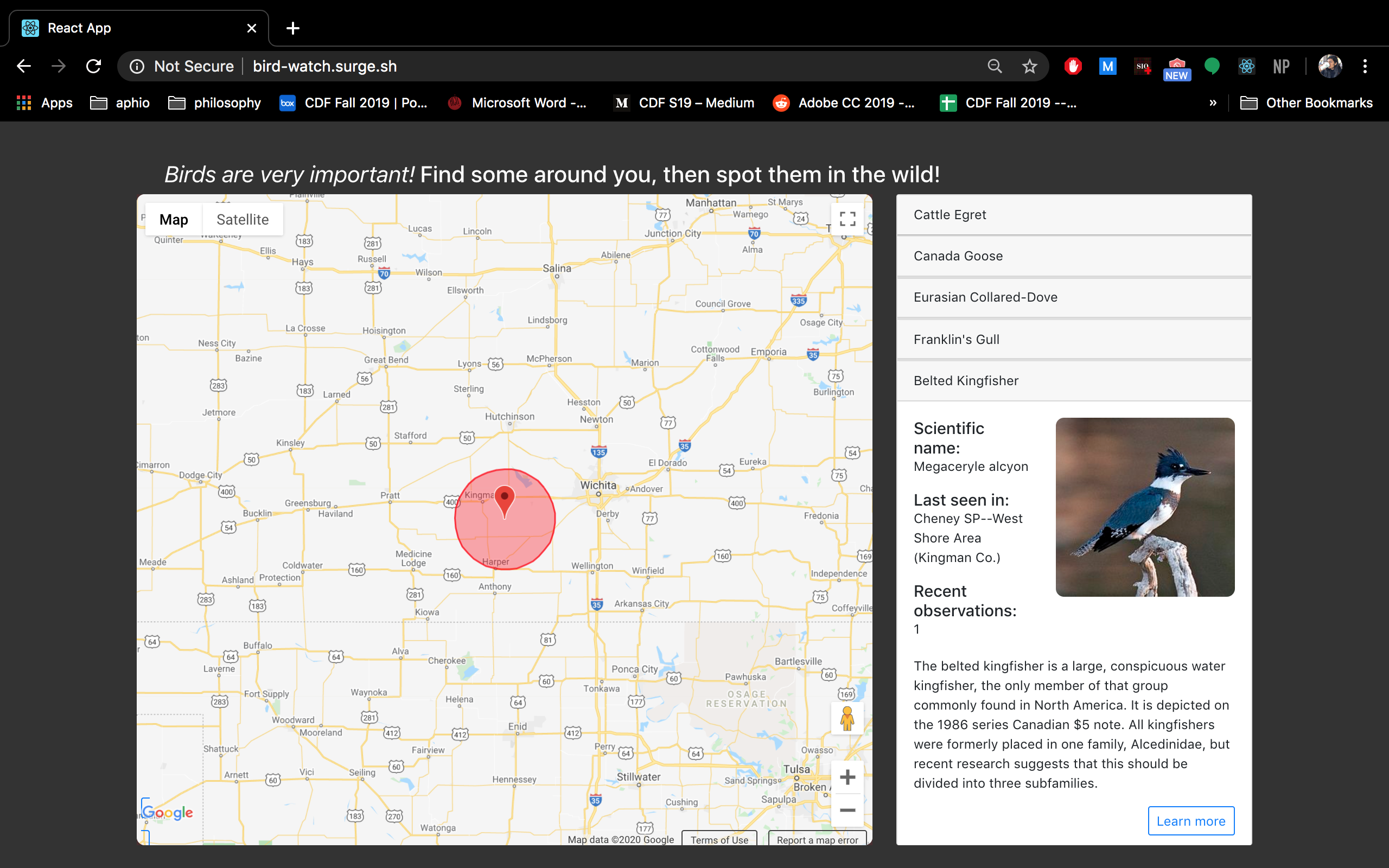Open the React DevTools extension icon
Viewport: 1389px width, 868px height.
[x=1246, y=66]
